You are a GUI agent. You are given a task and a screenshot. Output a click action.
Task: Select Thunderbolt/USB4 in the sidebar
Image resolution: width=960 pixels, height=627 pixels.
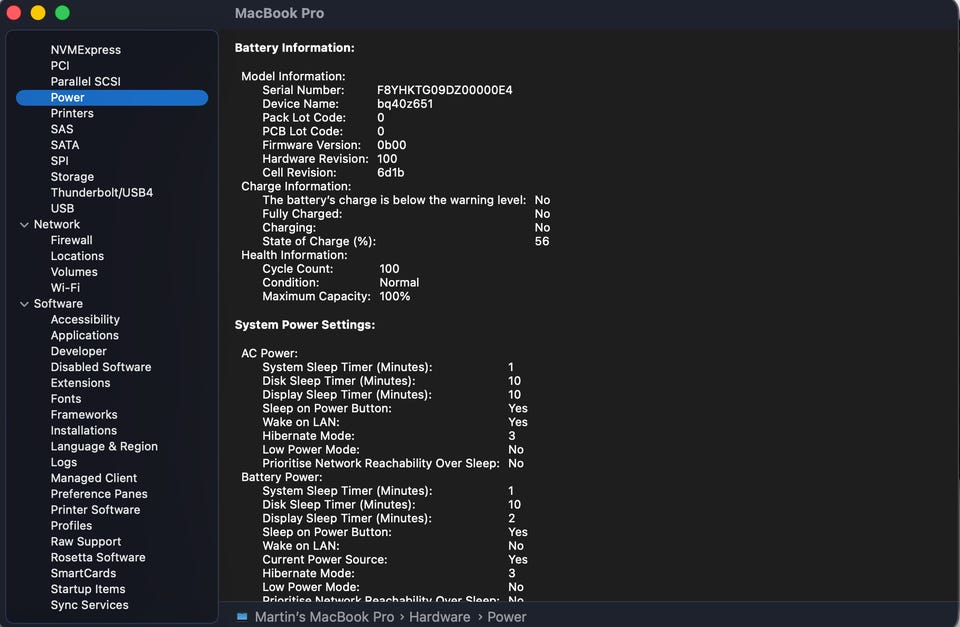point(102,193)
